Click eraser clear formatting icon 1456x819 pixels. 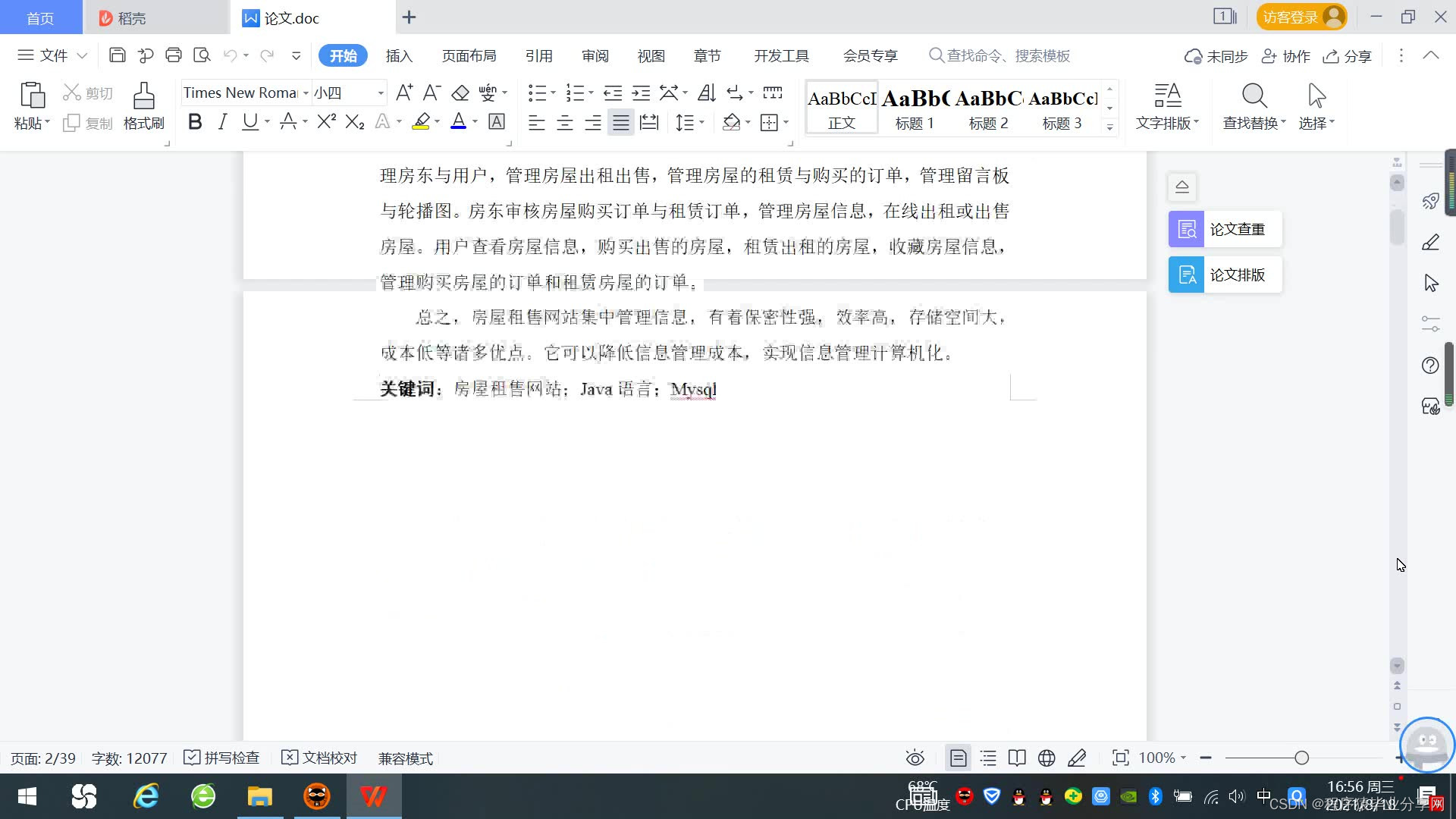tap(460, 93)
